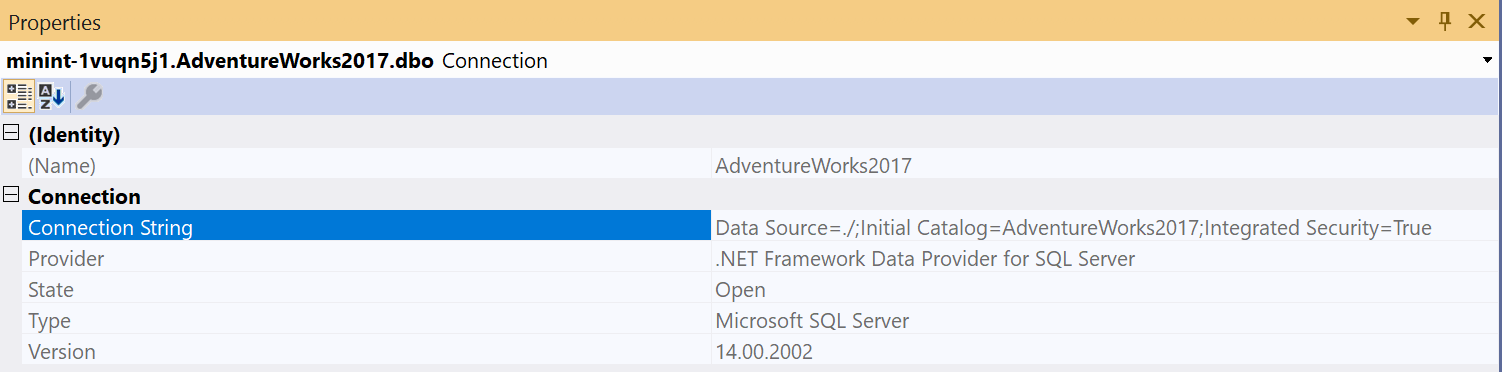Click the AdventureWorks2017 name value

[x=813, y=165]
